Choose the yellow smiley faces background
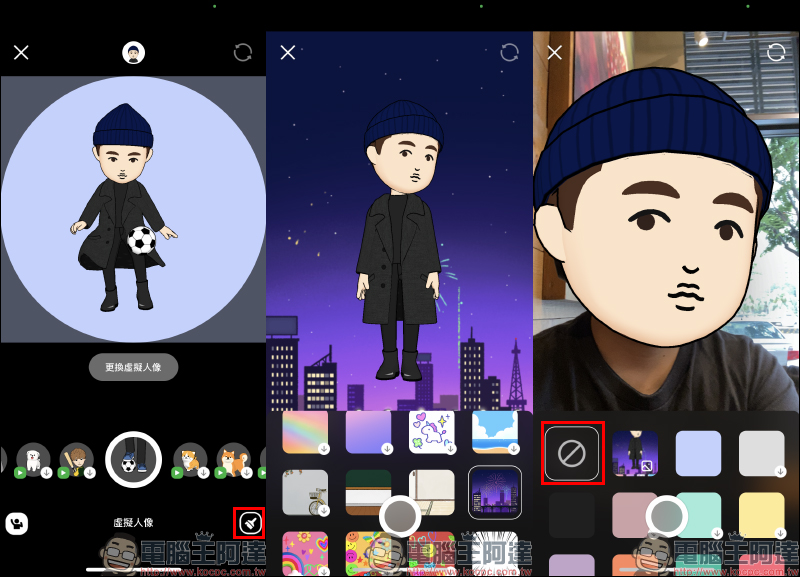800x577 pixels. click(x=368, y=554)
